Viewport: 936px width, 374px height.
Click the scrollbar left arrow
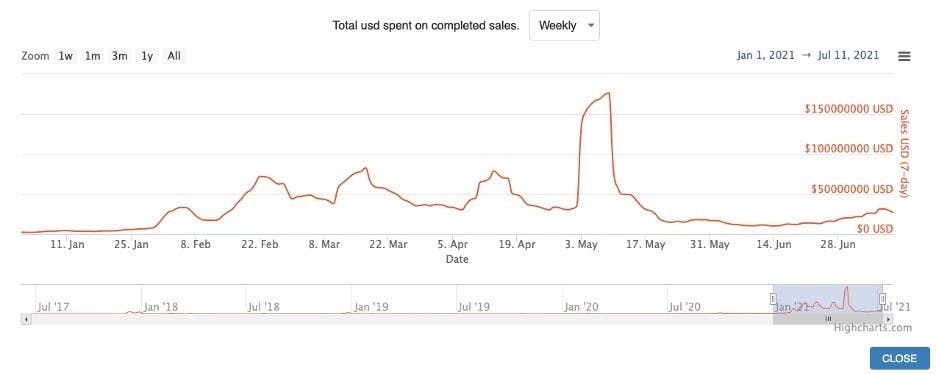click(26, 319)
